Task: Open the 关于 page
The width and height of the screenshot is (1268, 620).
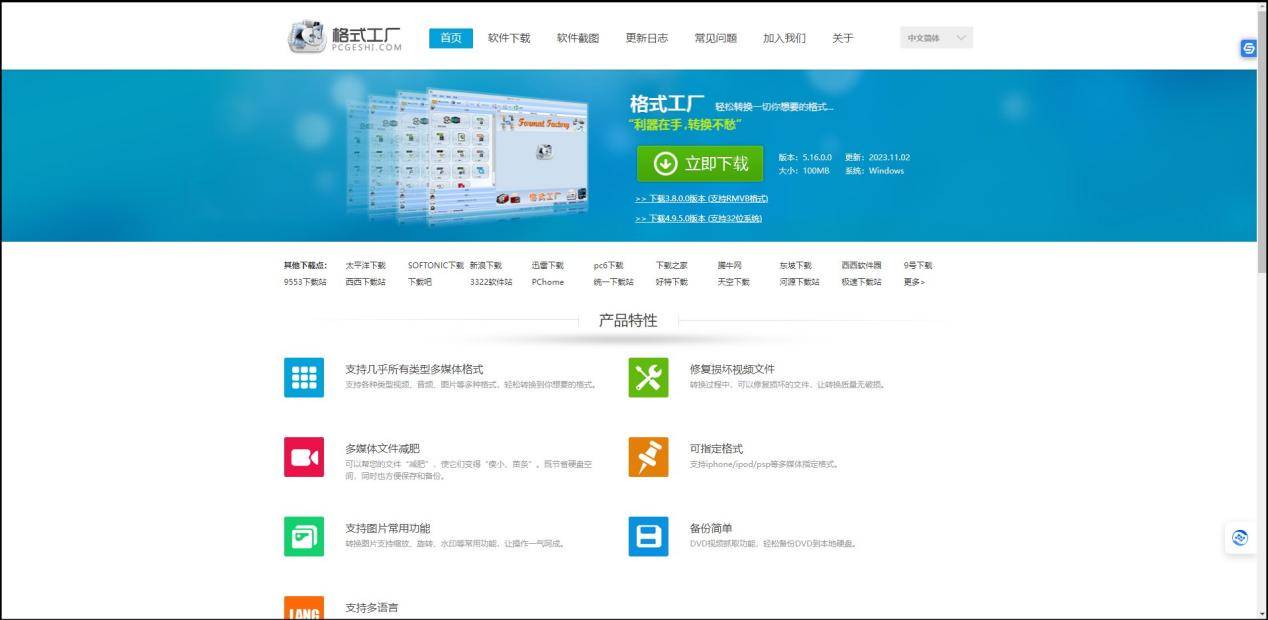Action: pyautogui.click(x=843, y=38)
